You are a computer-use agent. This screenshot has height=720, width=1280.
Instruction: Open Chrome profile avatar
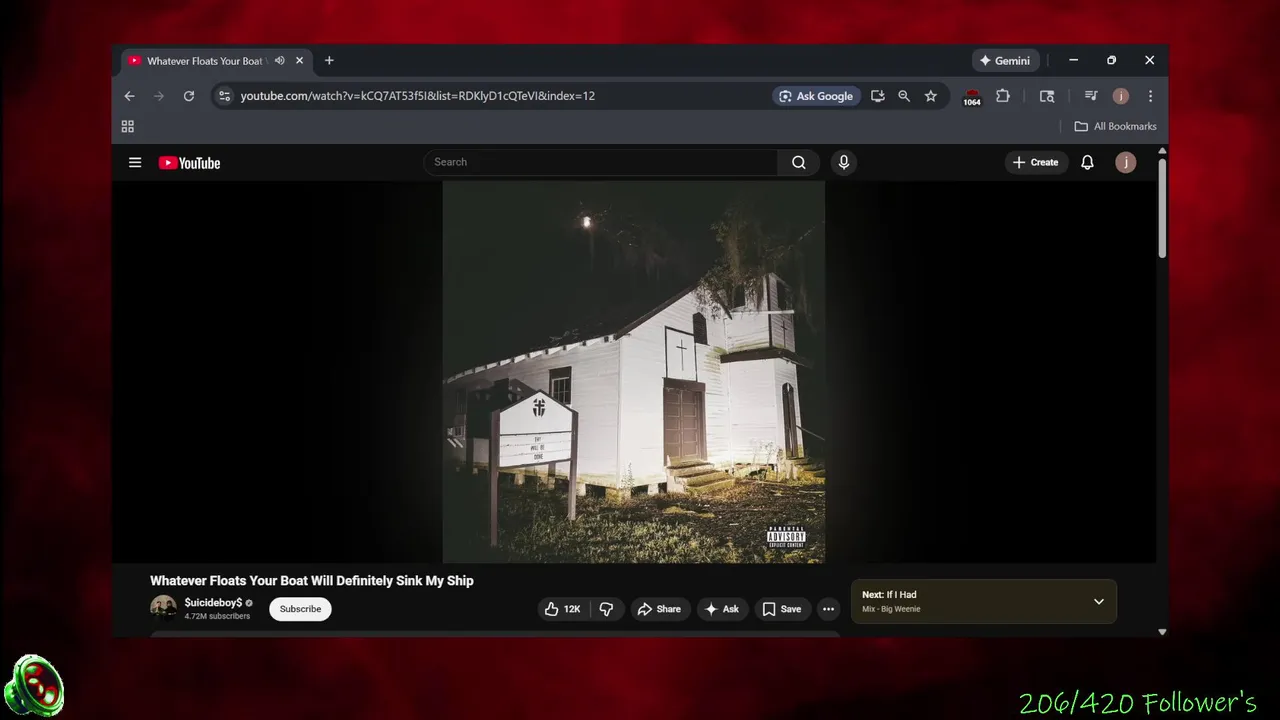(x=1121, y=96)
